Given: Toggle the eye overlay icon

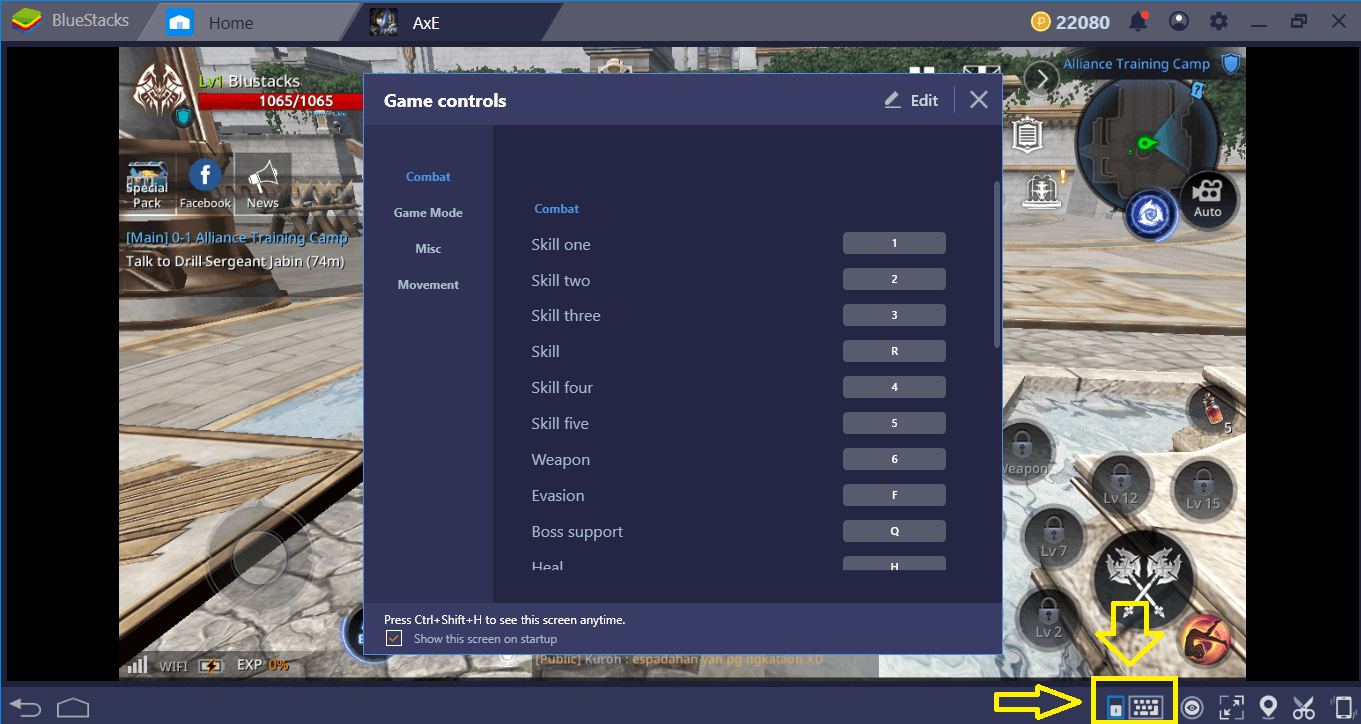Looking at the screenshot, I should point(1191,708).
